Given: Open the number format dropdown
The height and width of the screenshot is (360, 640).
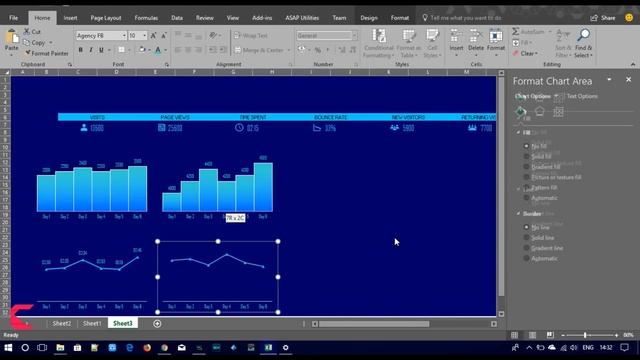Looking at the screenshot, I should tap(354, 36).
